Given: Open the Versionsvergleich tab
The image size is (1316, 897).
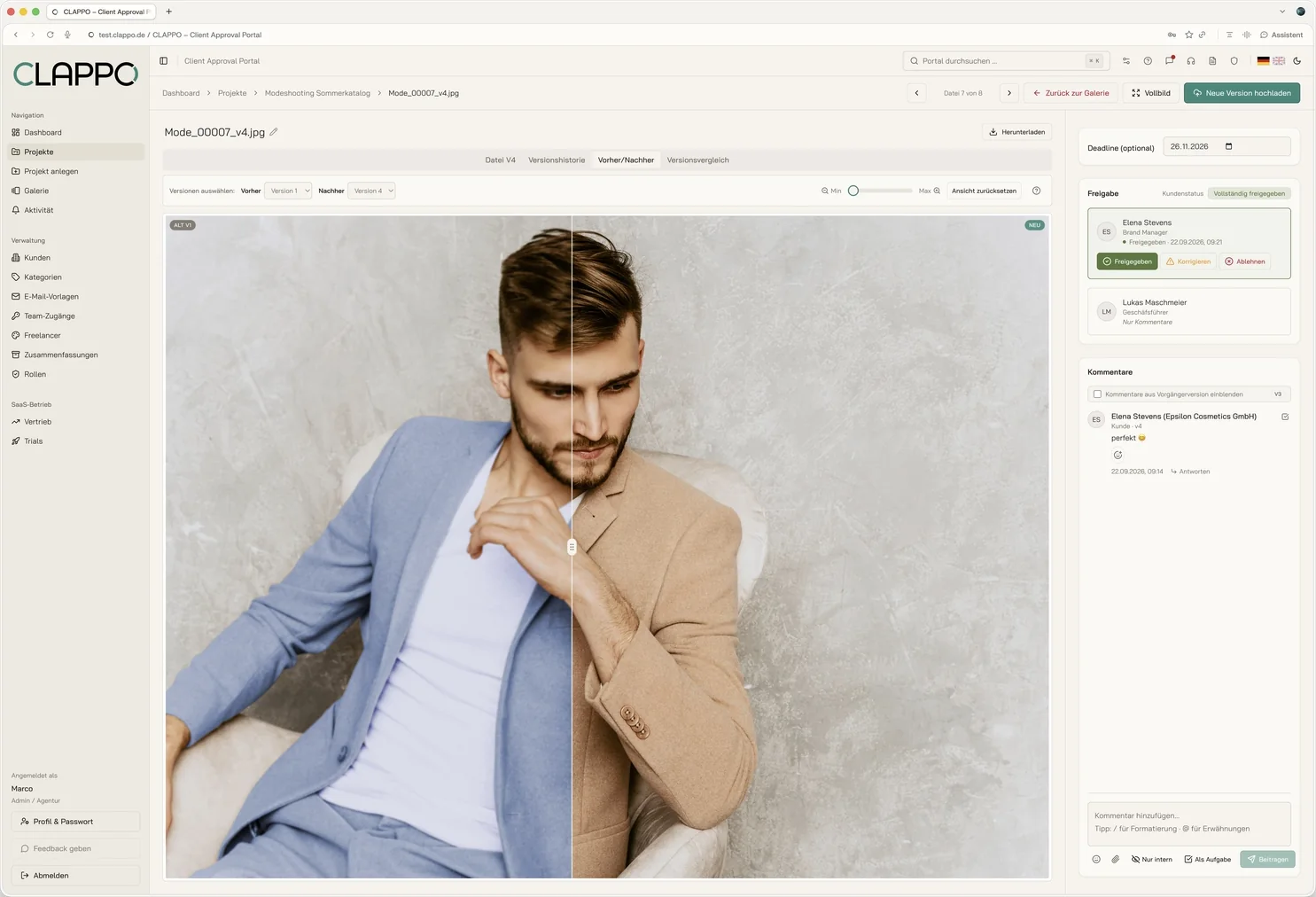Looking at the screenshot, I should [x=698, y=160].
